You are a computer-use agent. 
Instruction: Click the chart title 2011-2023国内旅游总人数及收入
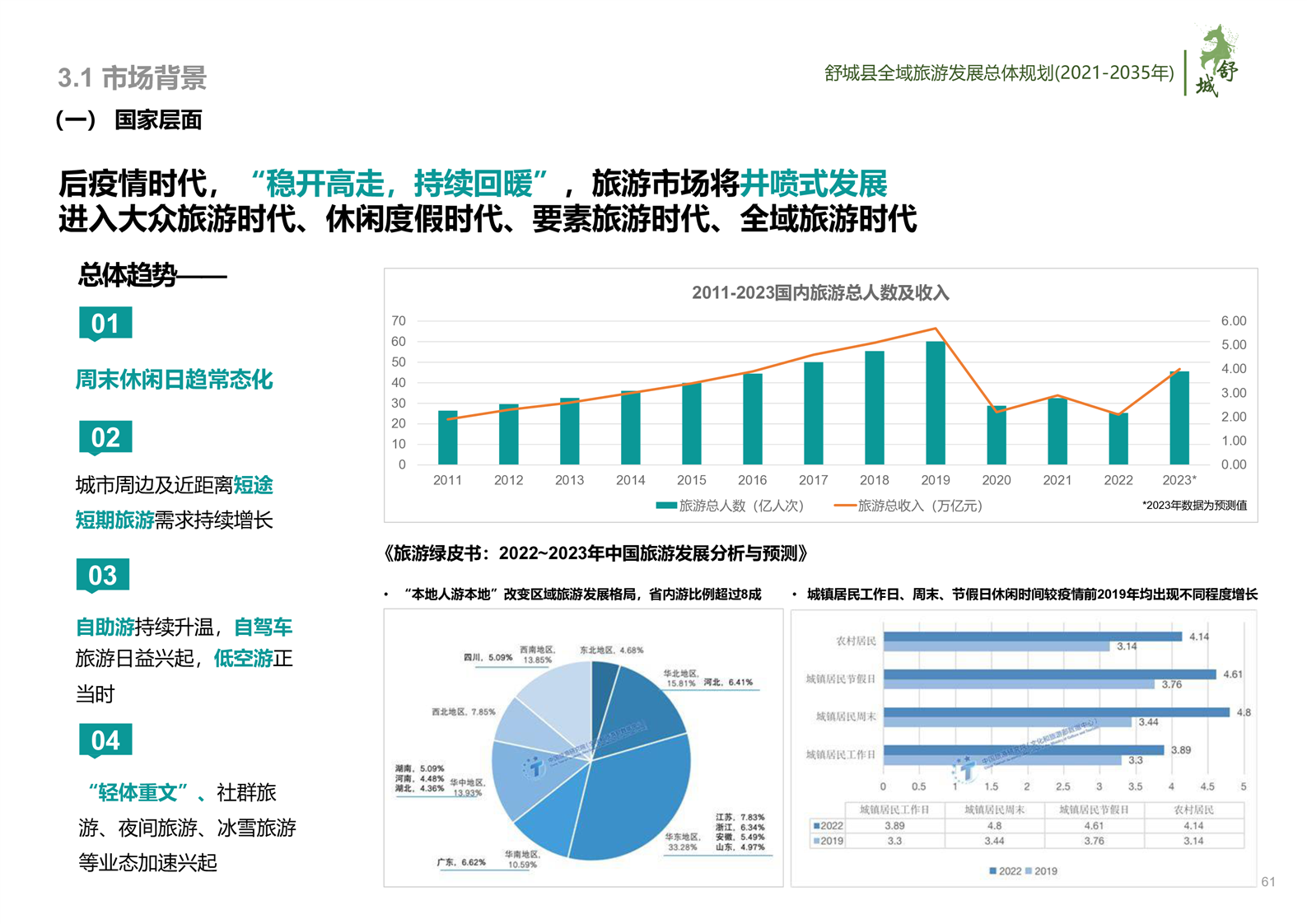pos(819,292)
